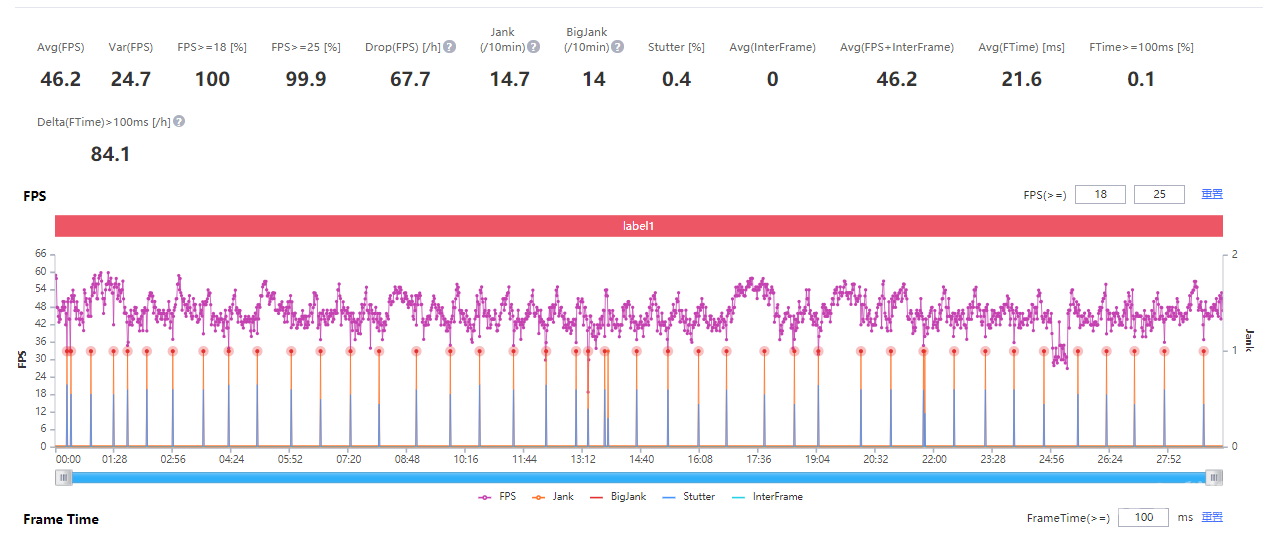
Task: Click the Delta(FTime) value 84.1
Action: (111, 154)
